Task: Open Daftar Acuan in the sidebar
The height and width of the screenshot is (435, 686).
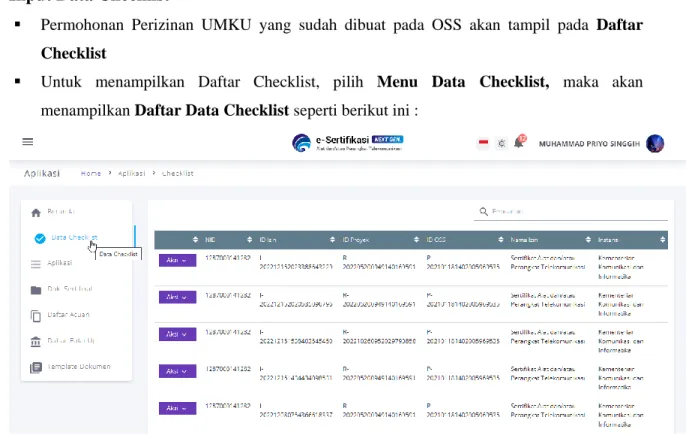Action: pyautogui.click(x=60, y=315)
